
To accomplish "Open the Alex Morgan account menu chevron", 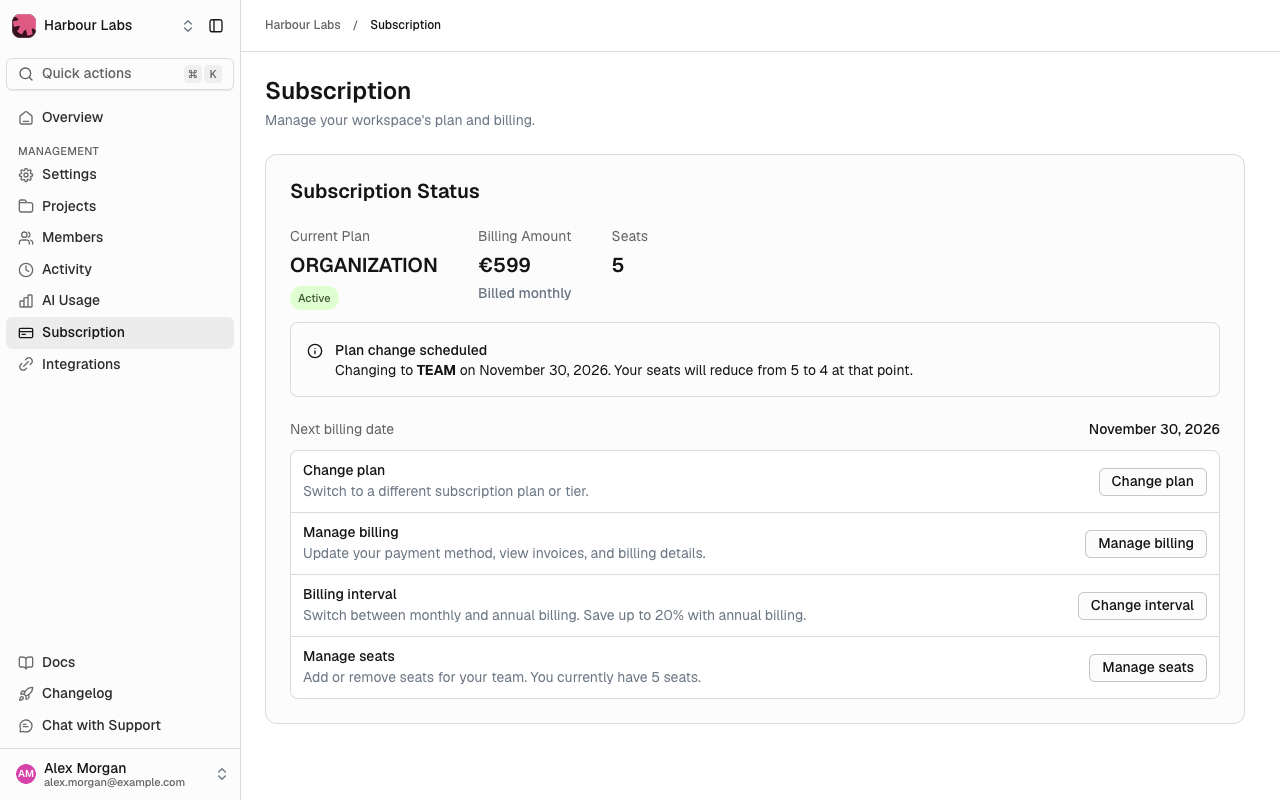I will click(x=222, y=774).
